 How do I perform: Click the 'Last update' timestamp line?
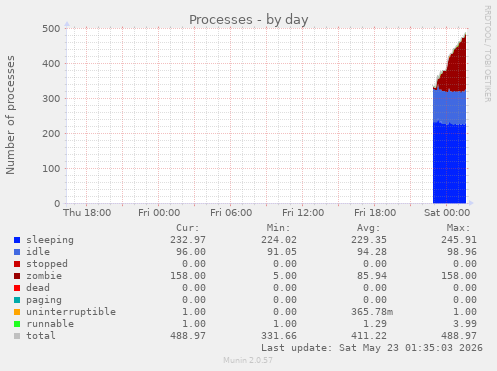372,348
